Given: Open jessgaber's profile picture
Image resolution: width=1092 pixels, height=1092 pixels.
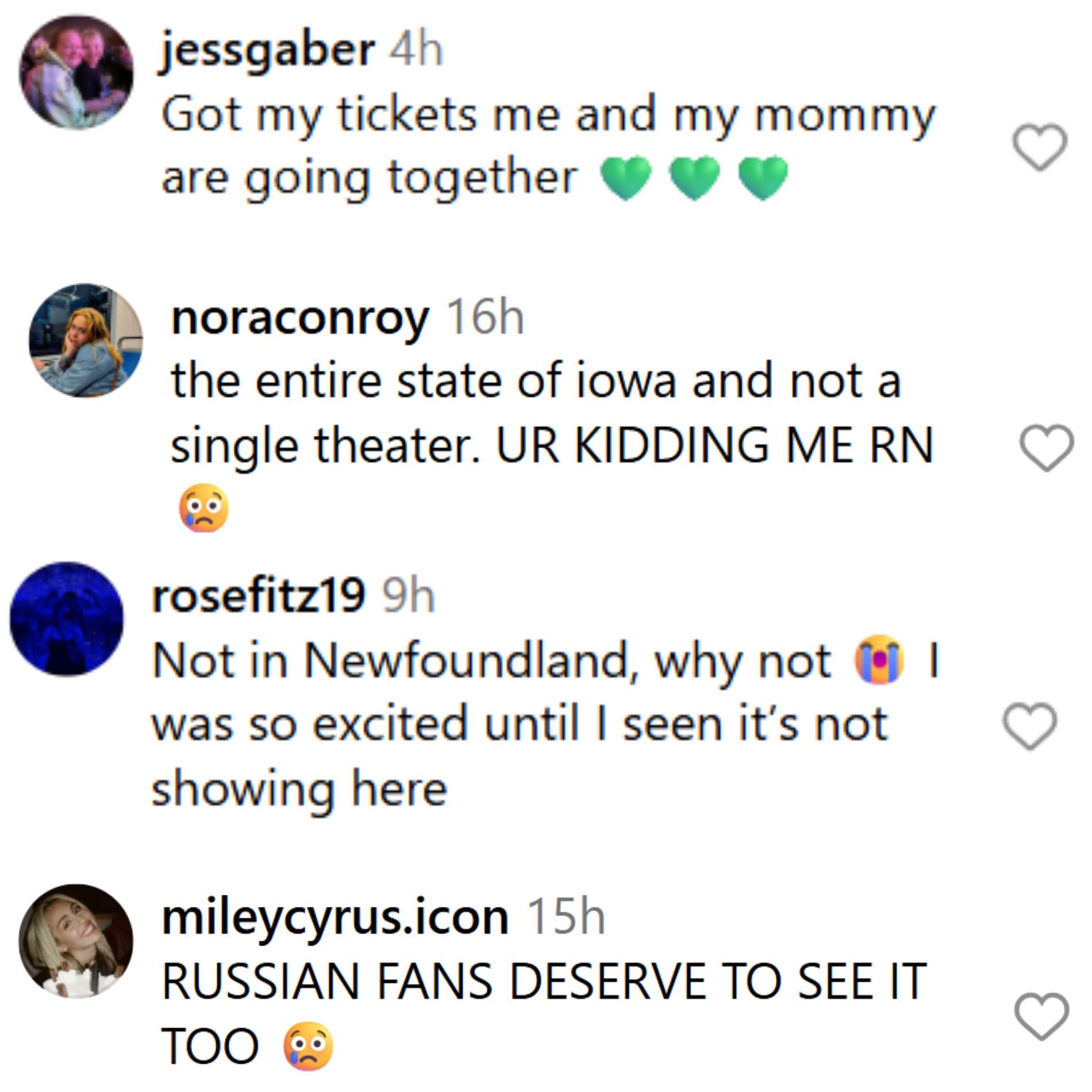Looking at the screenshot, I should tap(76, 72).
